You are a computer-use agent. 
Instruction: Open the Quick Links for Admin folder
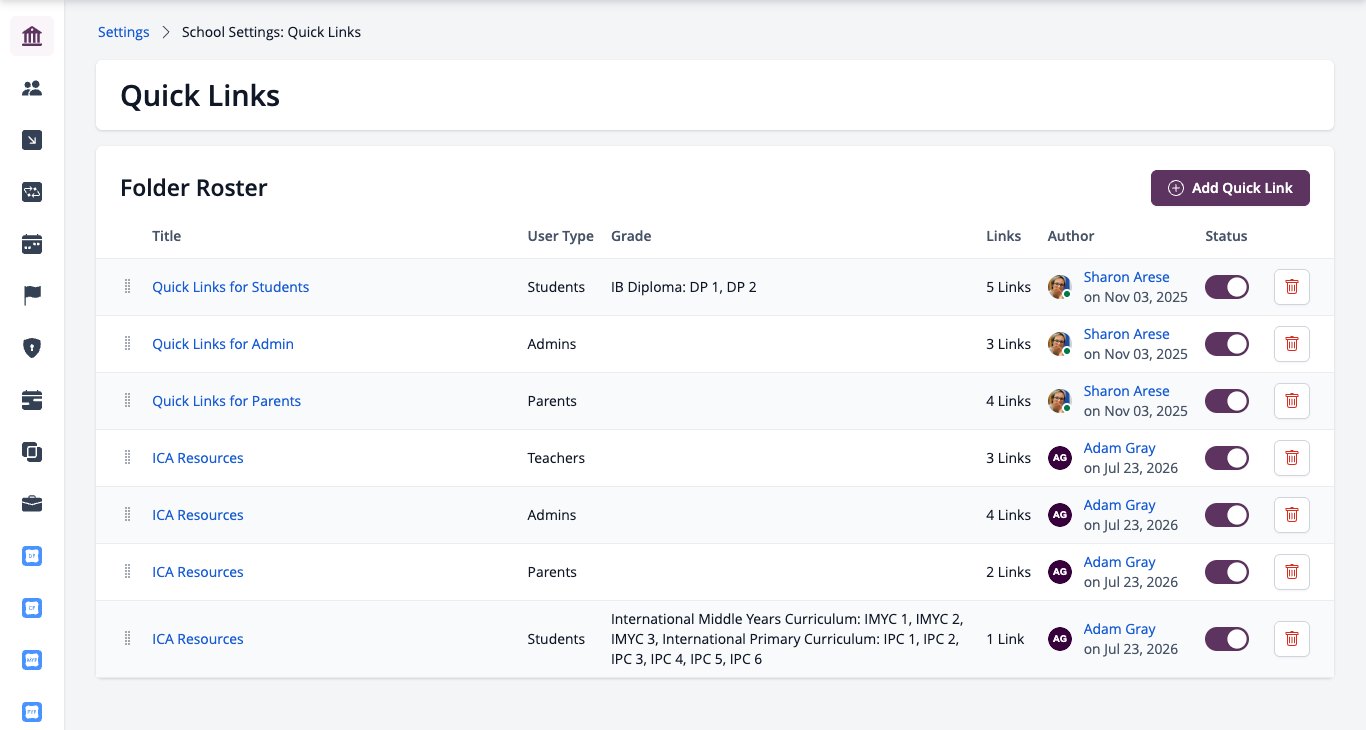tap(223, 344)
